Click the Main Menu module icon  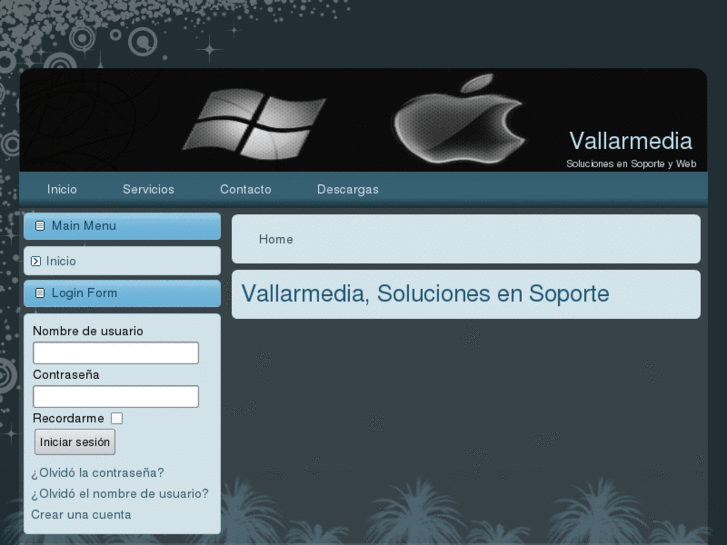point(40,226)
